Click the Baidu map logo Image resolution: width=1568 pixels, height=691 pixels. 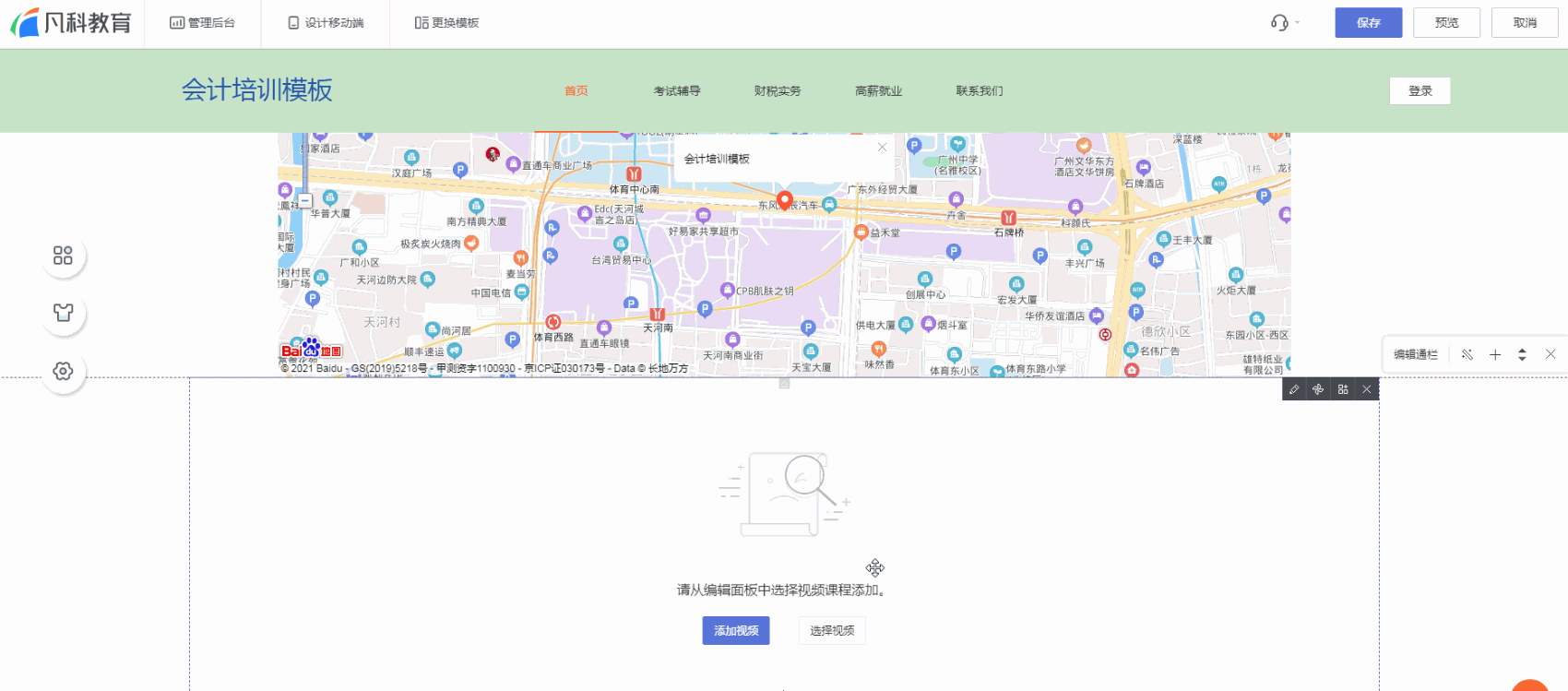point(311,350)
